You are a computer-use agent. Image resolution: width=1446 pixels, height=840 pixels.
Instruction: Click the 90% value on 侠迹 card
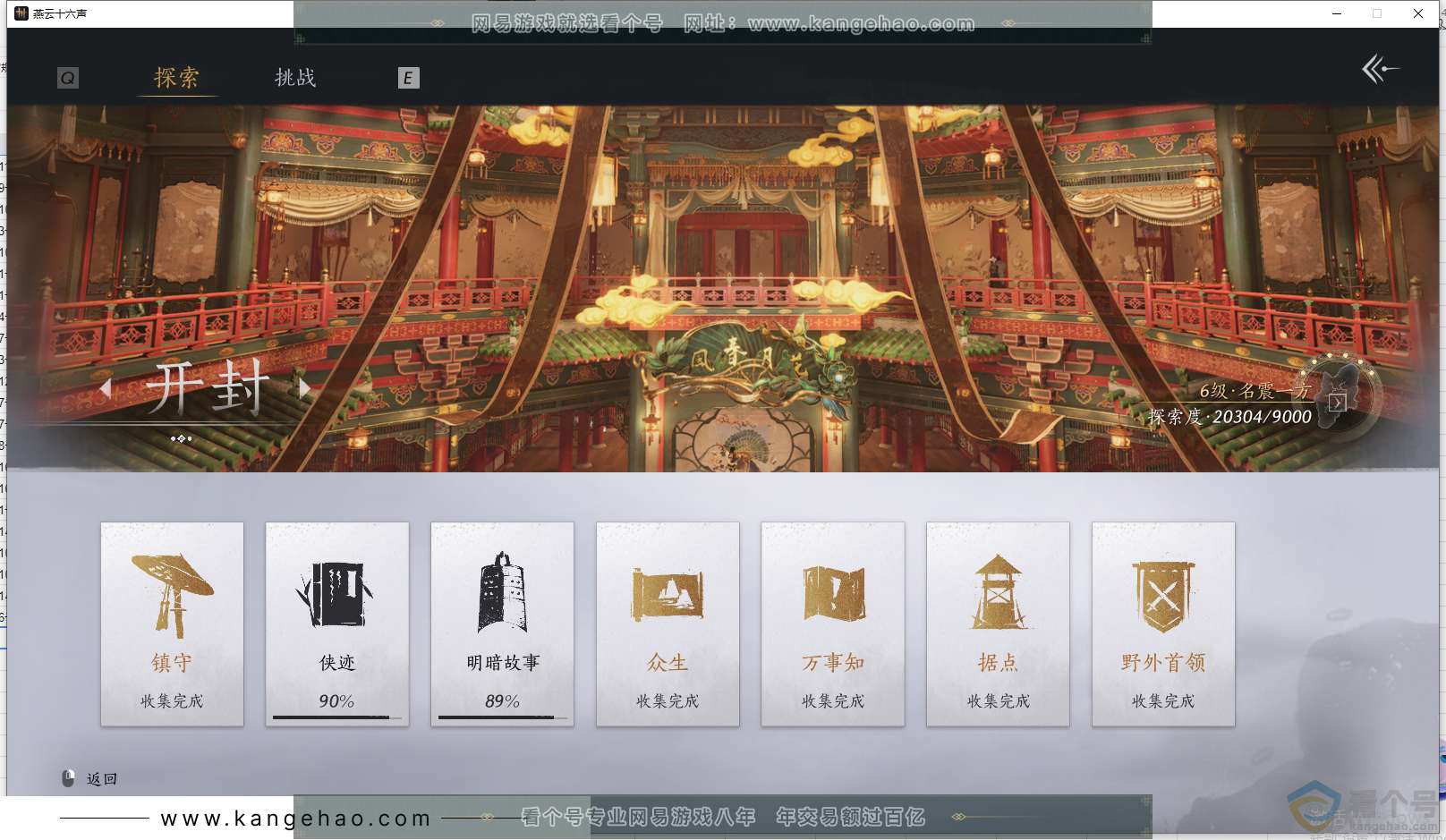pos(336,701)
